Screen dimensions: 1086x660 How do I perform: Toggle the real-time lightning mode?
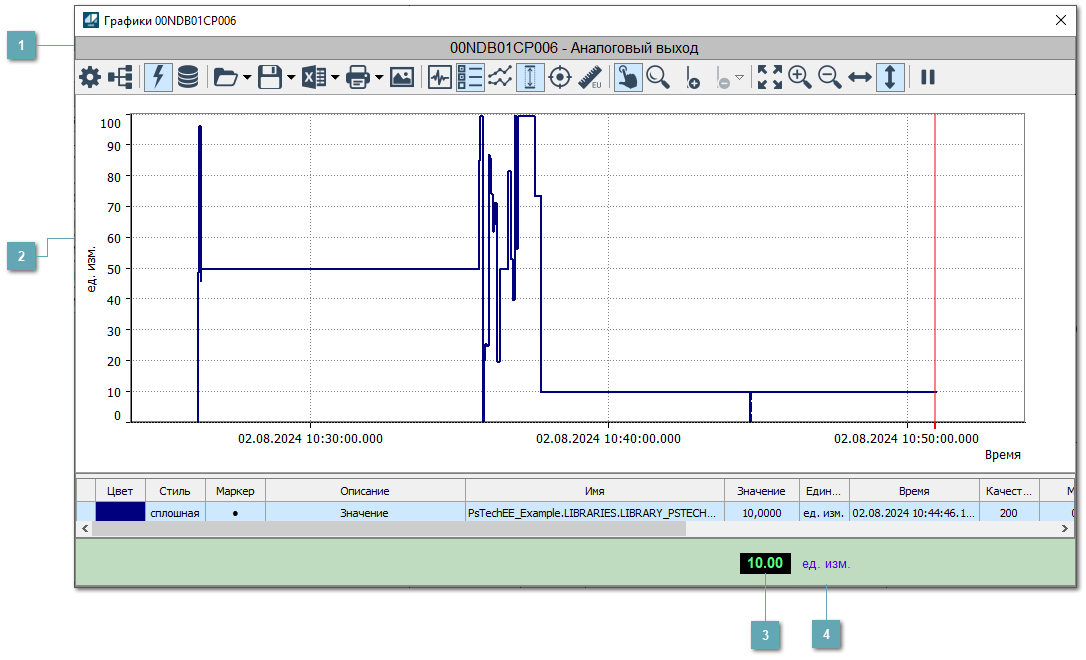(x=157, y=77)
